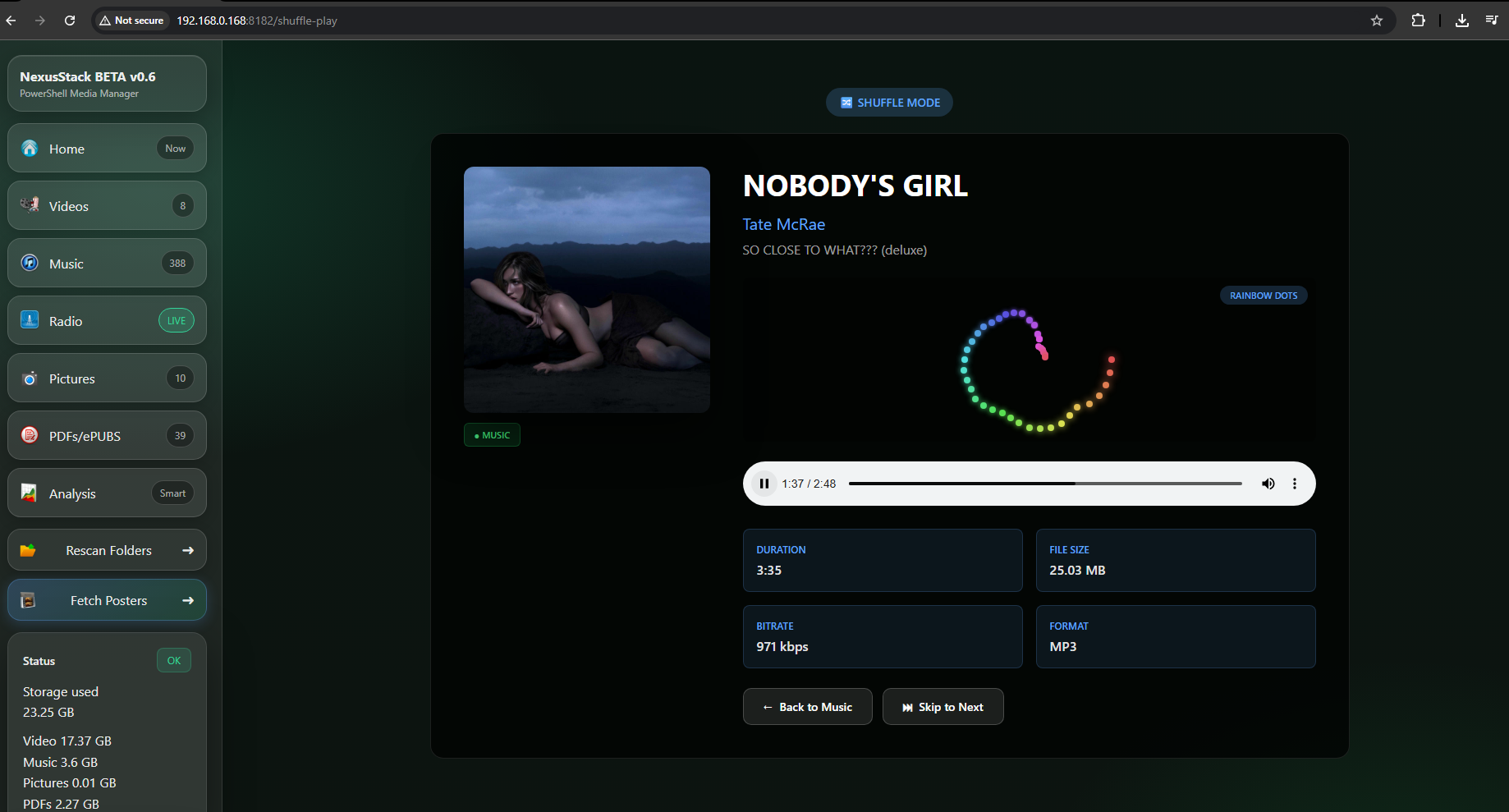Click the Home sidebar icon
This screenshot has height=812, width=1509.
[x=30, y=149]
